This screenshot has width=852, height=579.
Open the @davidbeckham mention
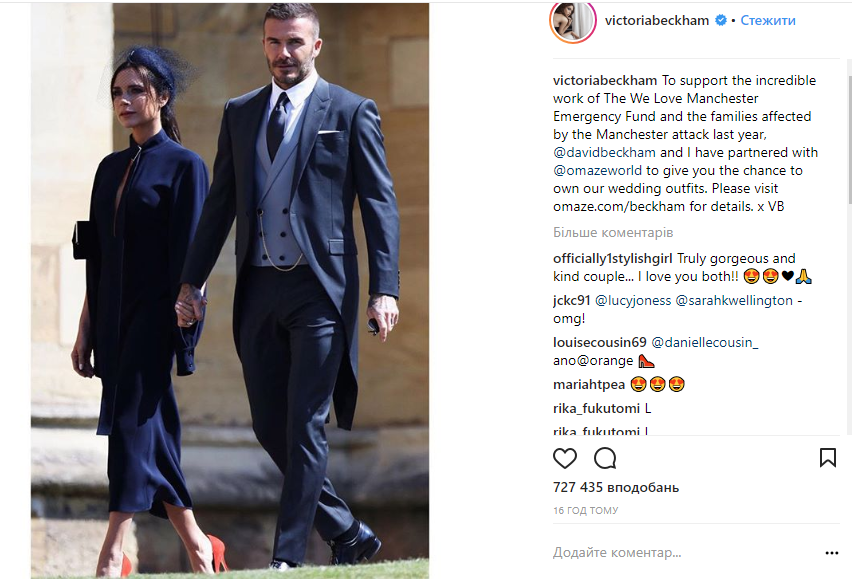point(604,153)
